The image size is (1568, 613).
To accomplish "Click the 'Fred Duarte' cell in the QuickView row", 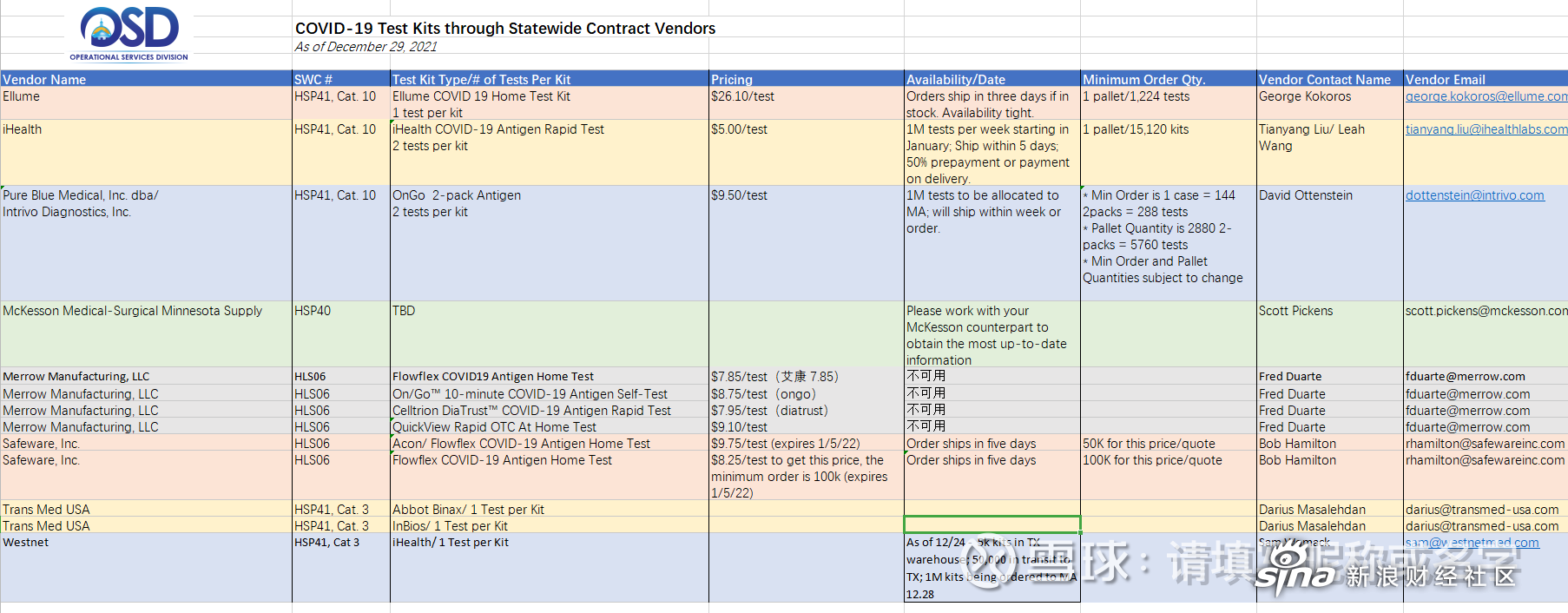I will tap(1330, 426).
